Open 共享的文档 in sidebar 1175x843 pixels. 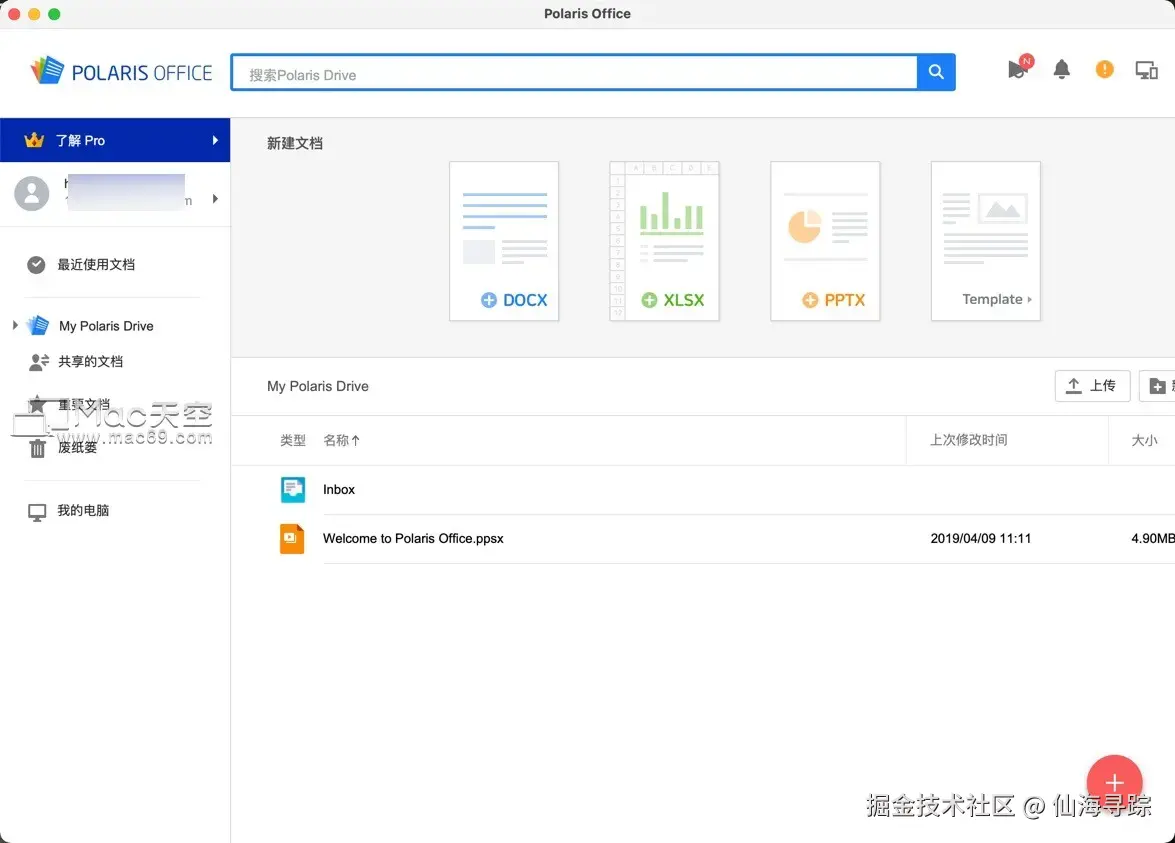[91, 362]
